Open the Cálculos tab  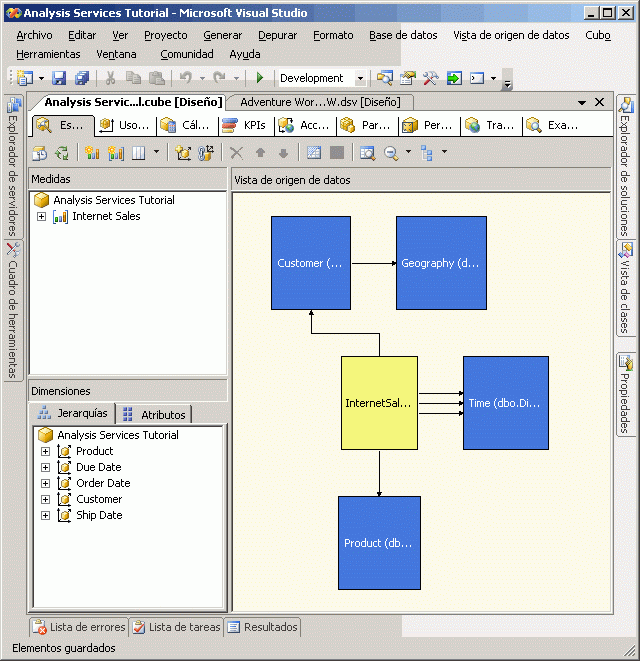(x=188, y=126)
